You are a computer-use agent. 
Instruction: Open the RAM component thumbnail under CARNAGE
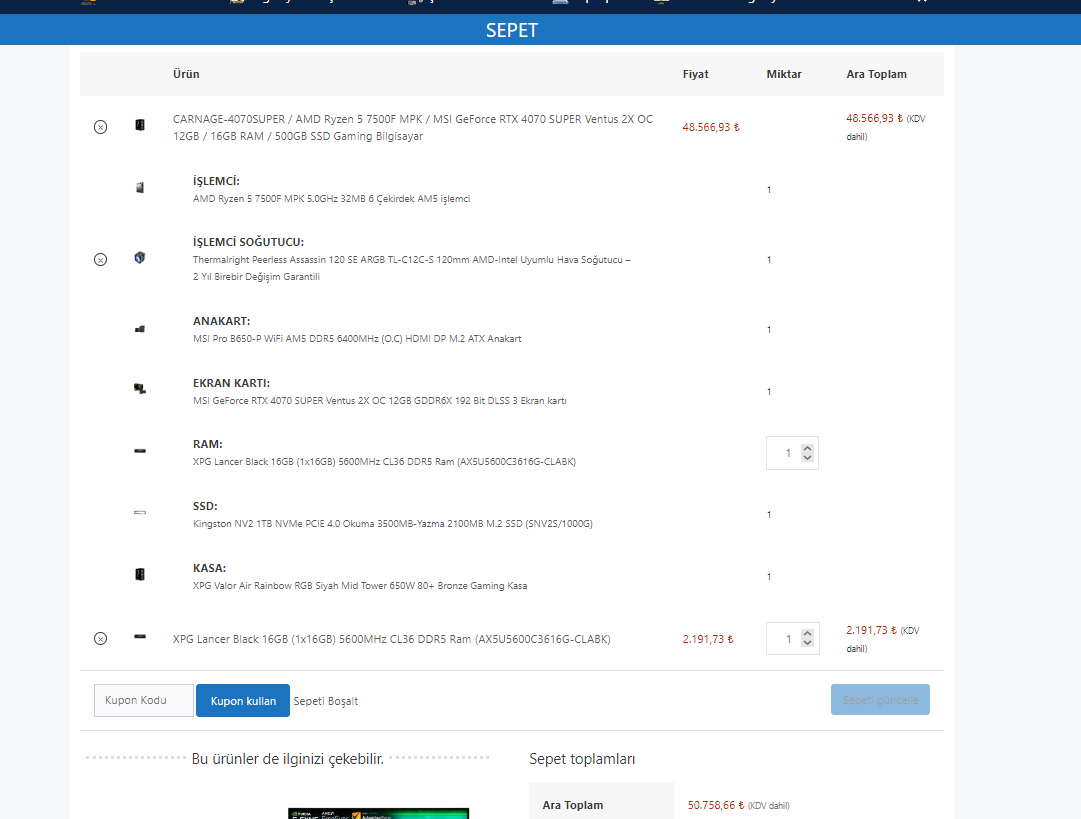pyautogui.click(x=140, y=451)
